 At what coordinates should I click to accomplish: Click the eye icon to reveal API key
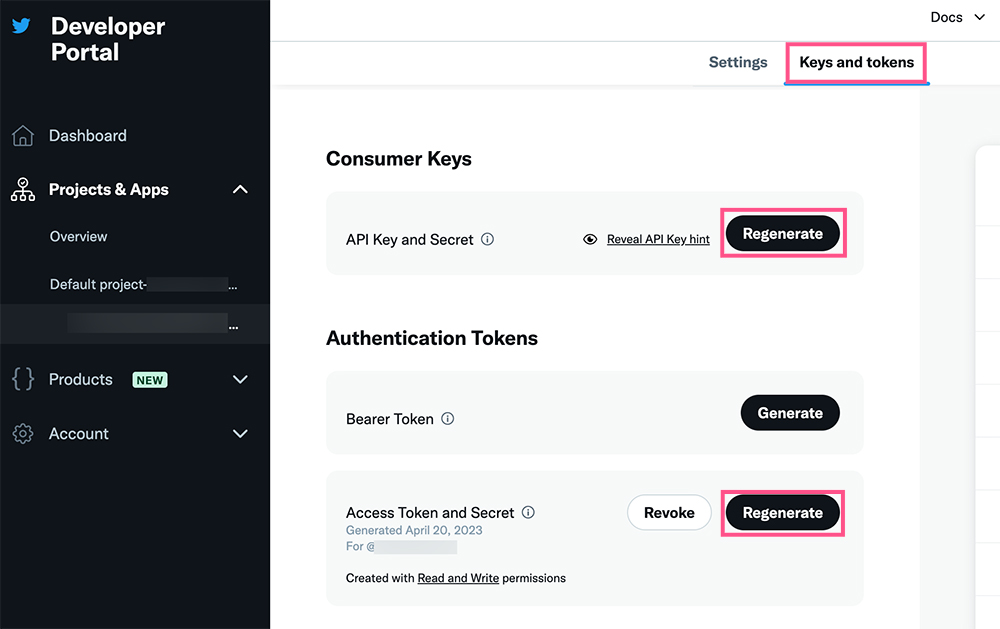(x=590, y=239)
